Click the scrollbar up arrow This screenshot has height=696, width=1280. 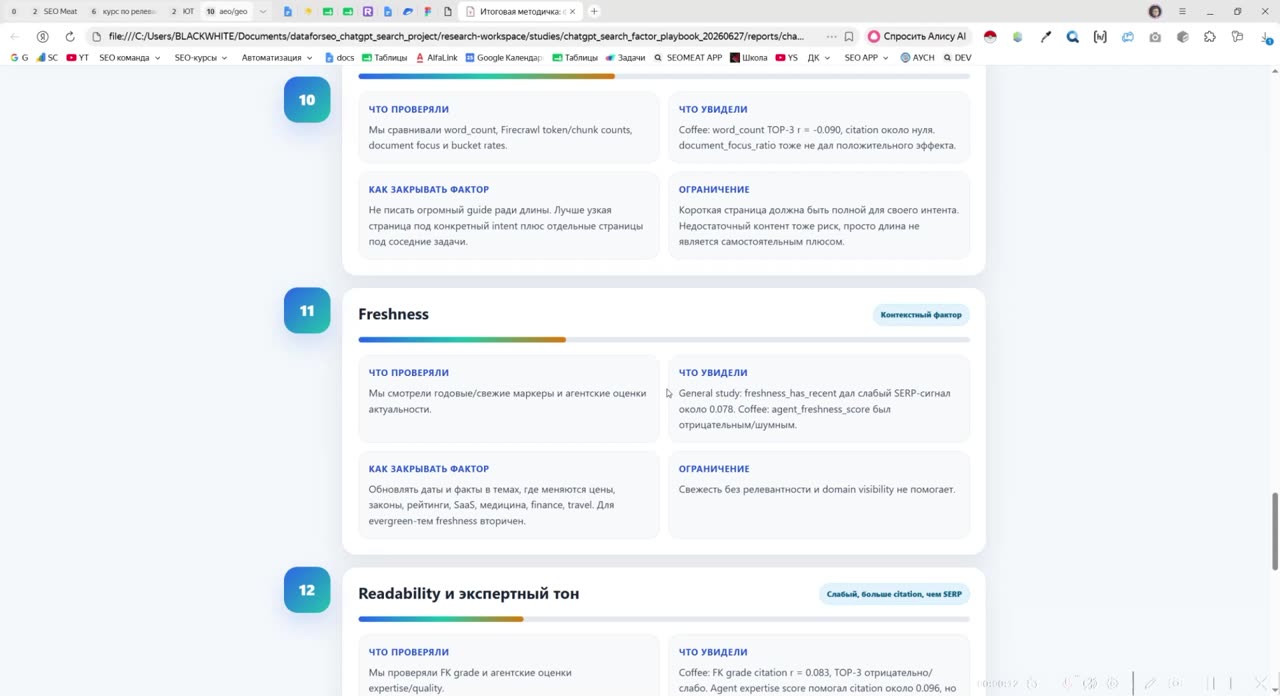click(1274, 72)
